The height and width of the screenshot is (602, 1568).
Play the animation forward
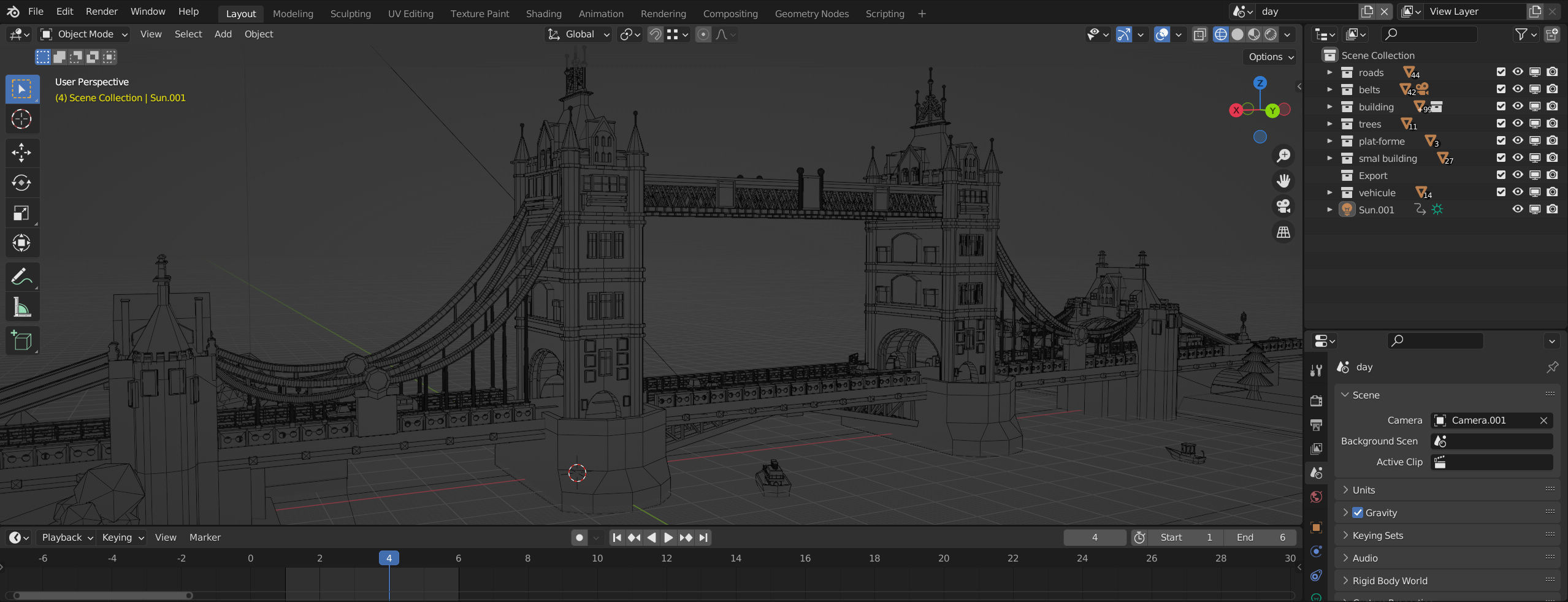[x=668, y=538]
